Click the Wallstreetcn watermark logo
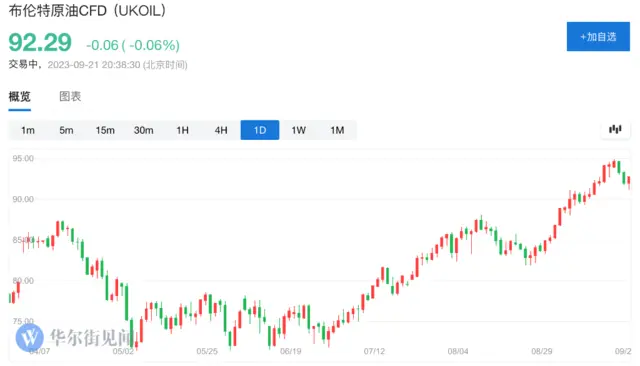This screenshot has height=366, width=640. click(x=29, y=337)
